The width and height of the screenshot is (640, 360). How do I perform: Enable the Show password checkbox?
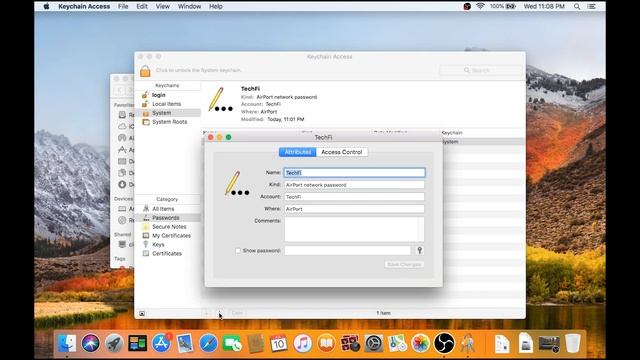[238, 251]
